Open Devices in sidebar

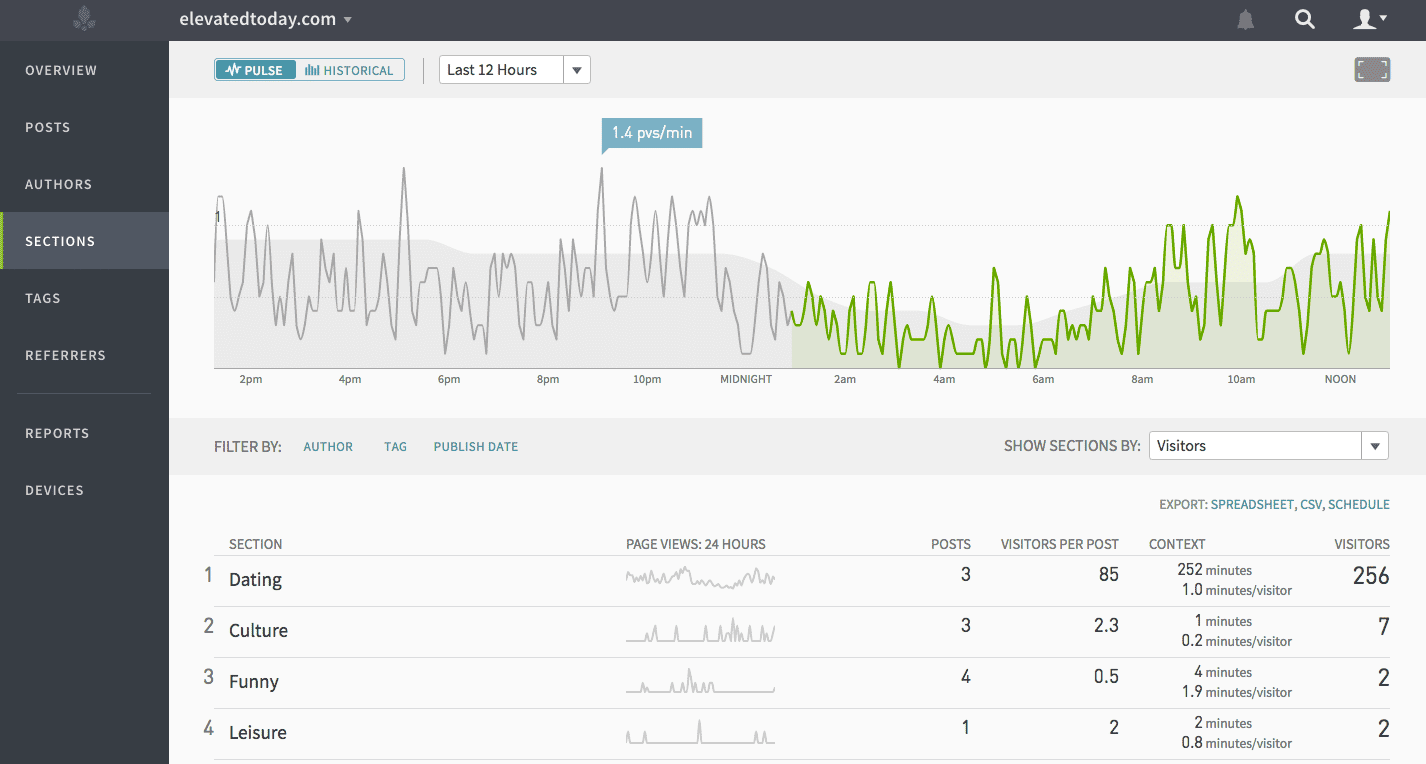(84, 490)
